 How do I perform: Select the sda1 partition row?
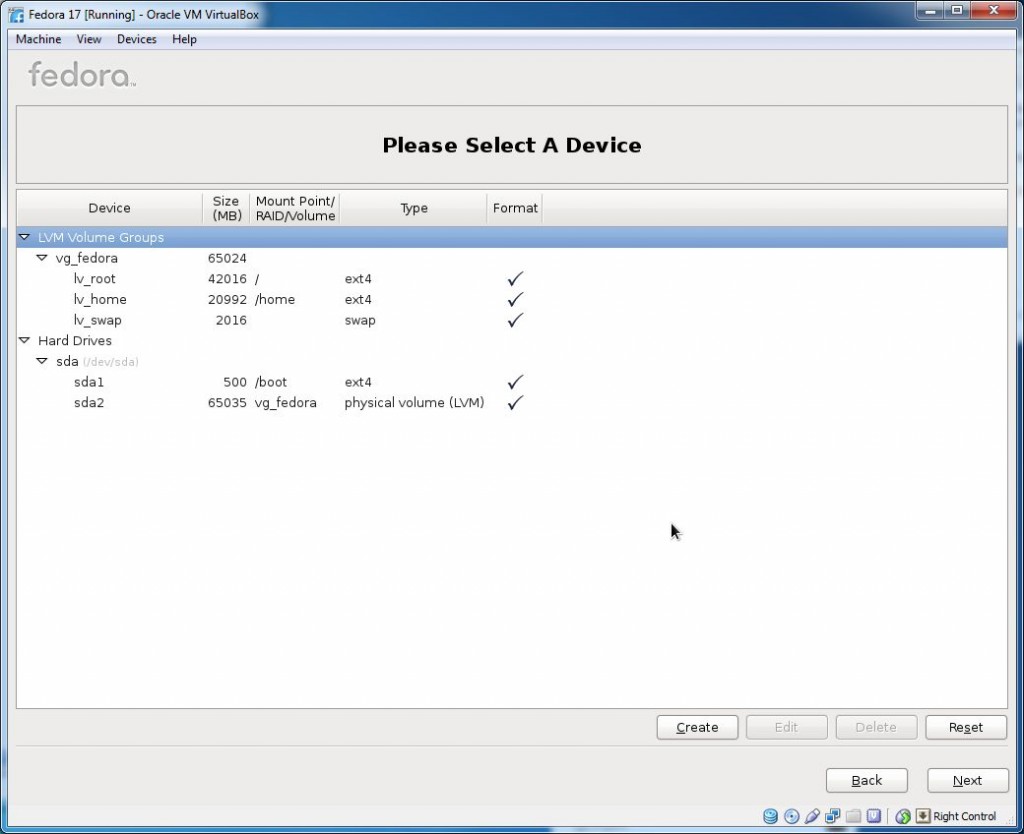[x=511, y=382]
